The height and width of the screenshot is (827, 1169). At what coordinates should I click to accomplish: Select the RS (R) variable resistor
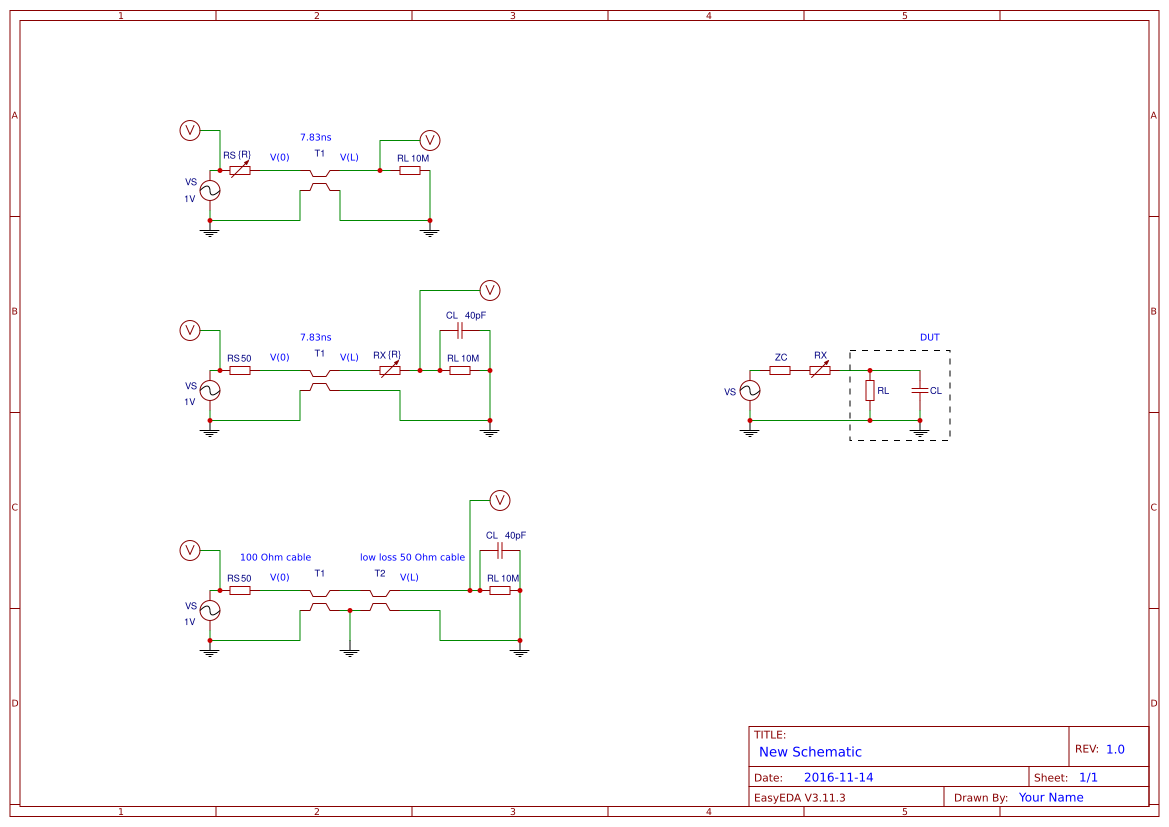click(239, 170)
